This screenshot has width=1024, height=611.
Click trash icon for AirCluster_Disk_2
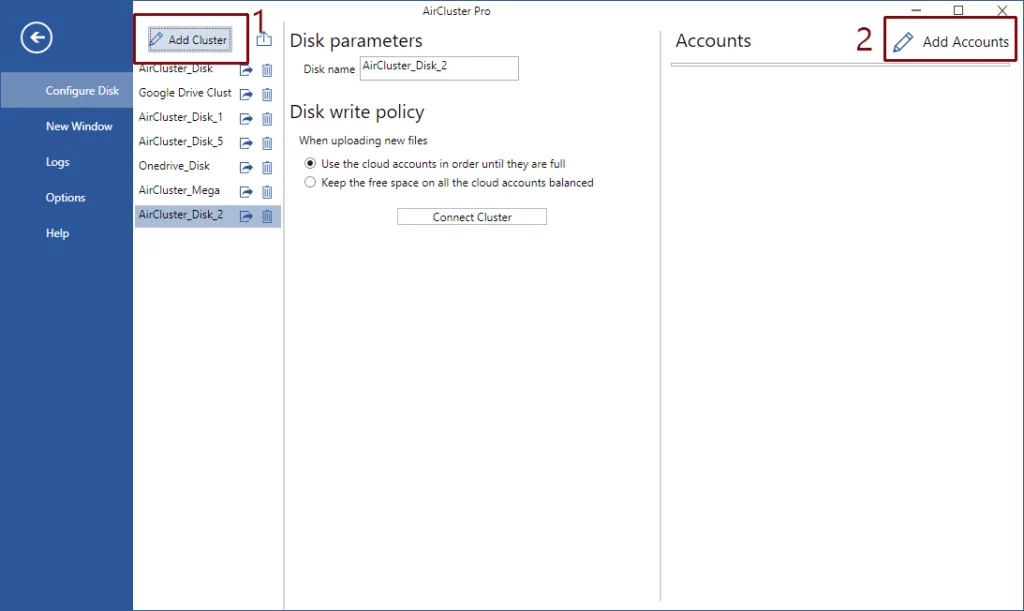coord(267,216)
